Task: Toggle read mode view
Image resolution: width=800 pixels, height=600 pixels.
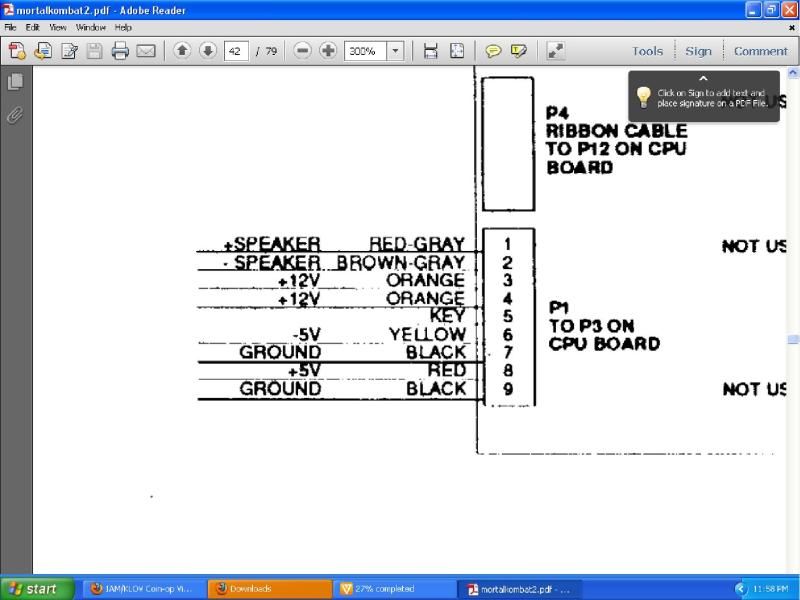Action: [x=555, y=51]
